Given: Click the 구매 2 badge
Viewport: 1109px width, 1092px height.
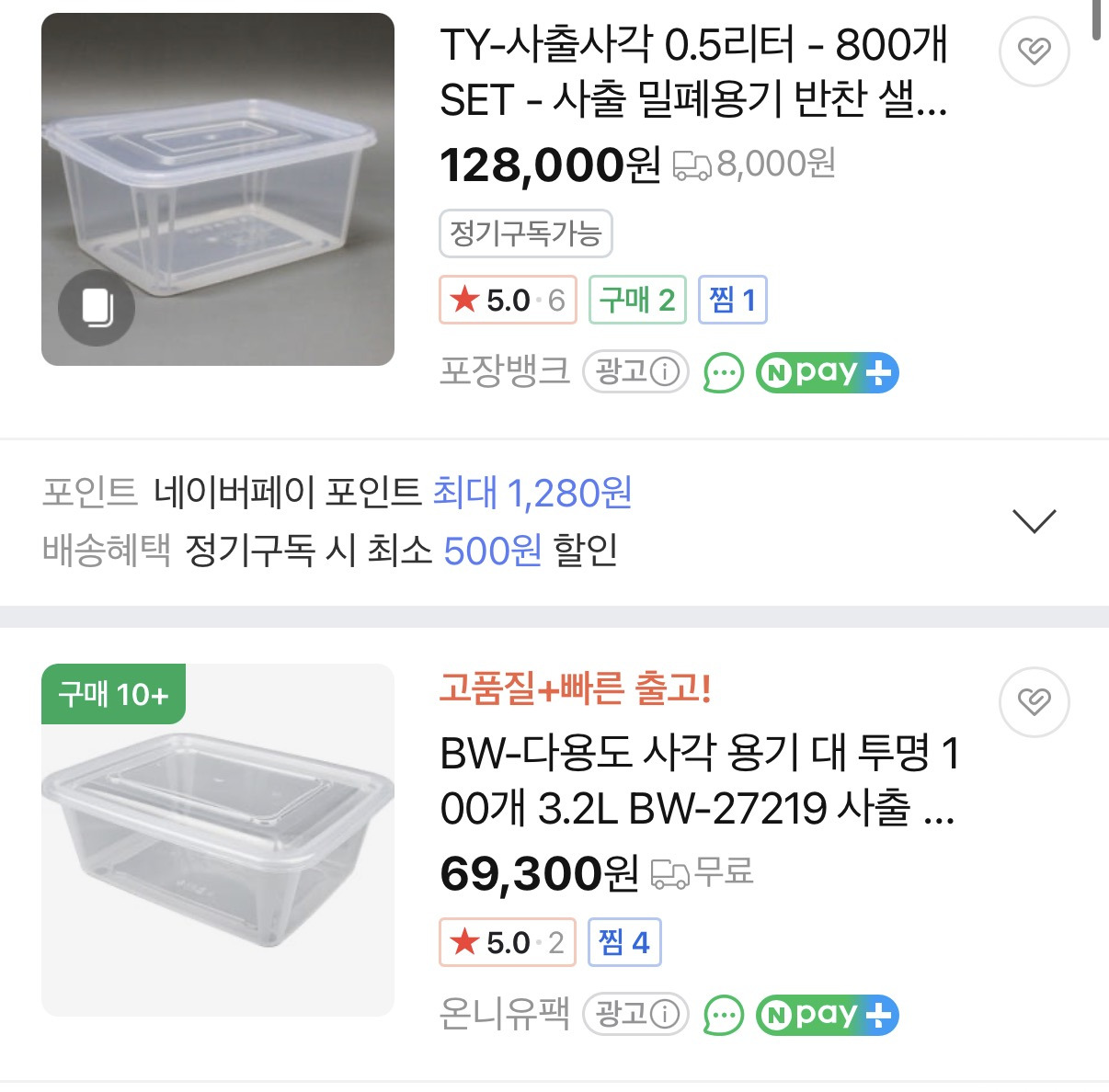Looking at the screenshot, I should pyautogui.click(x=637, y=301).
